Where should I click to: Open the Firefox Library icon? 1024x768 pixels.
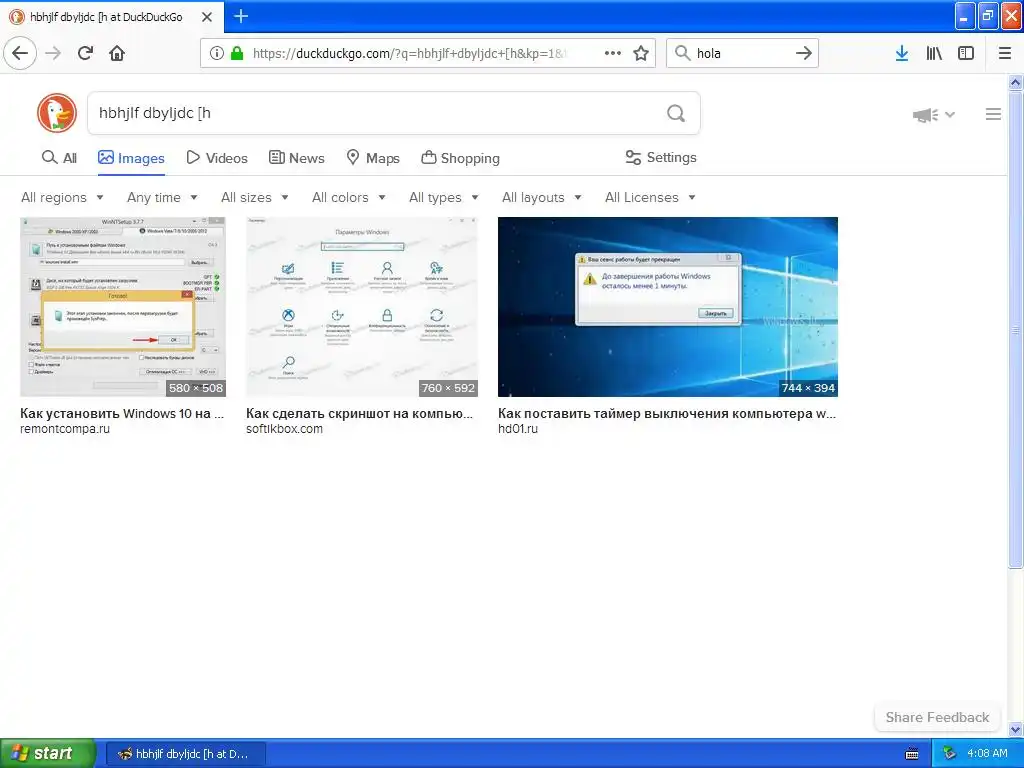934,54
